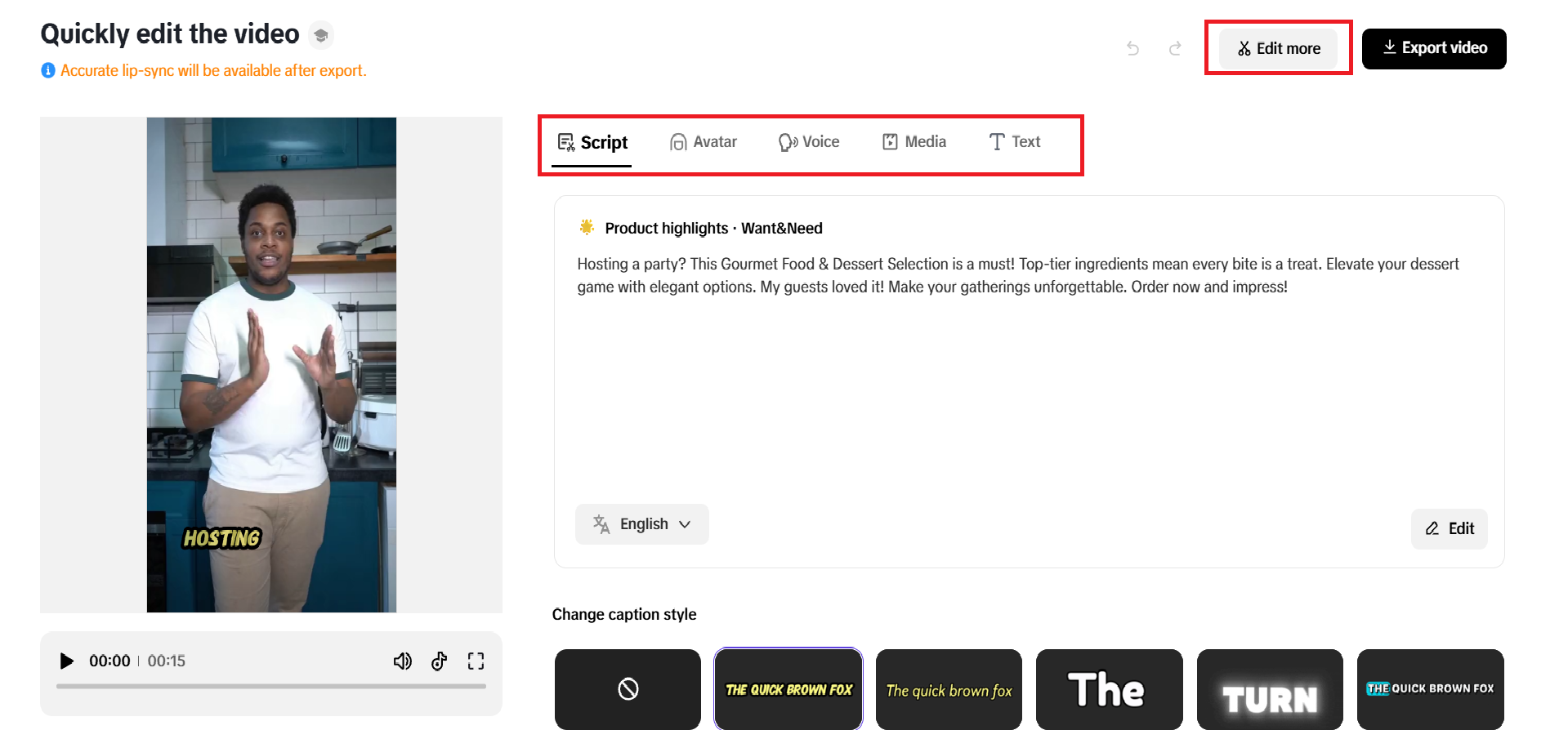Undo the last edit
Image resolution: width=1568 pixels, height=739 pixels.
tap(1132, 49)
